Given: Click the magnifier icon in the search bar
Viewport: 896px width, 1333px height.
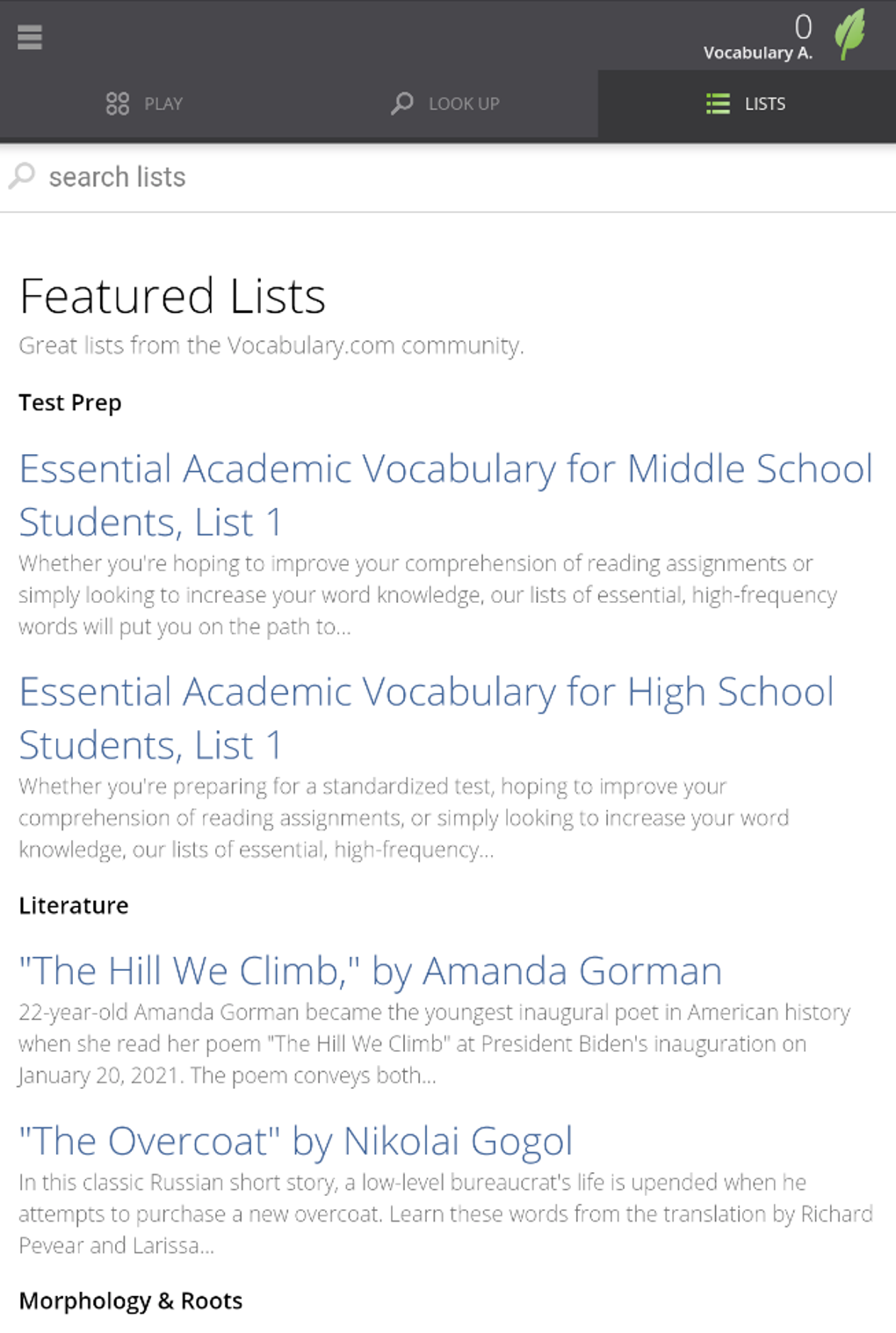Looking at the screenshot, I should click(x=22, y=176).
